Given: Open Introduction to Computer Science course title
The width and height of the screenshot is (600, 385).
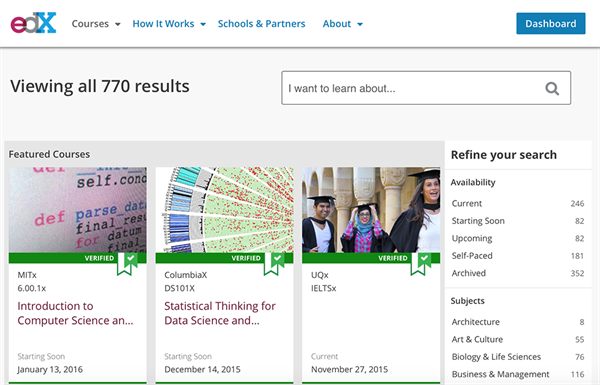Looking at the screenshot, I should point(75,313).
